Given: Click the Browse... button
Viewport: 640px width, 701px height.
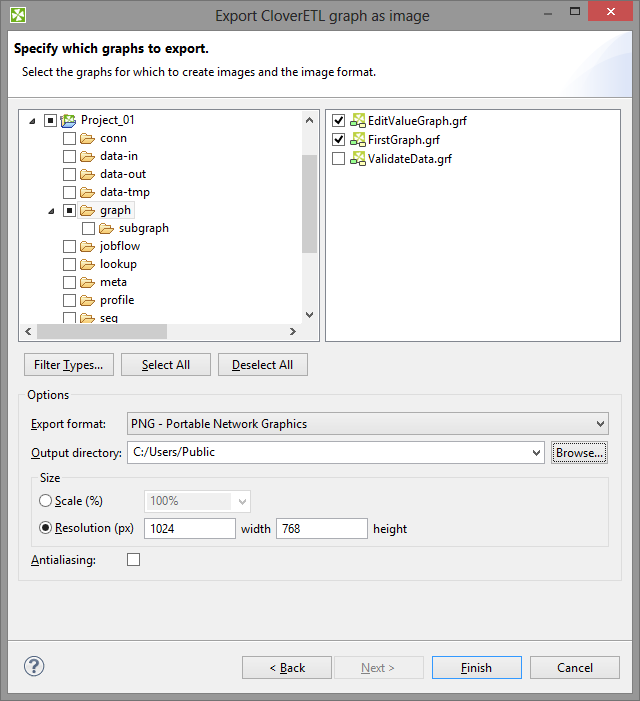Looking at the screenshot, I should [x=579, y=453].
